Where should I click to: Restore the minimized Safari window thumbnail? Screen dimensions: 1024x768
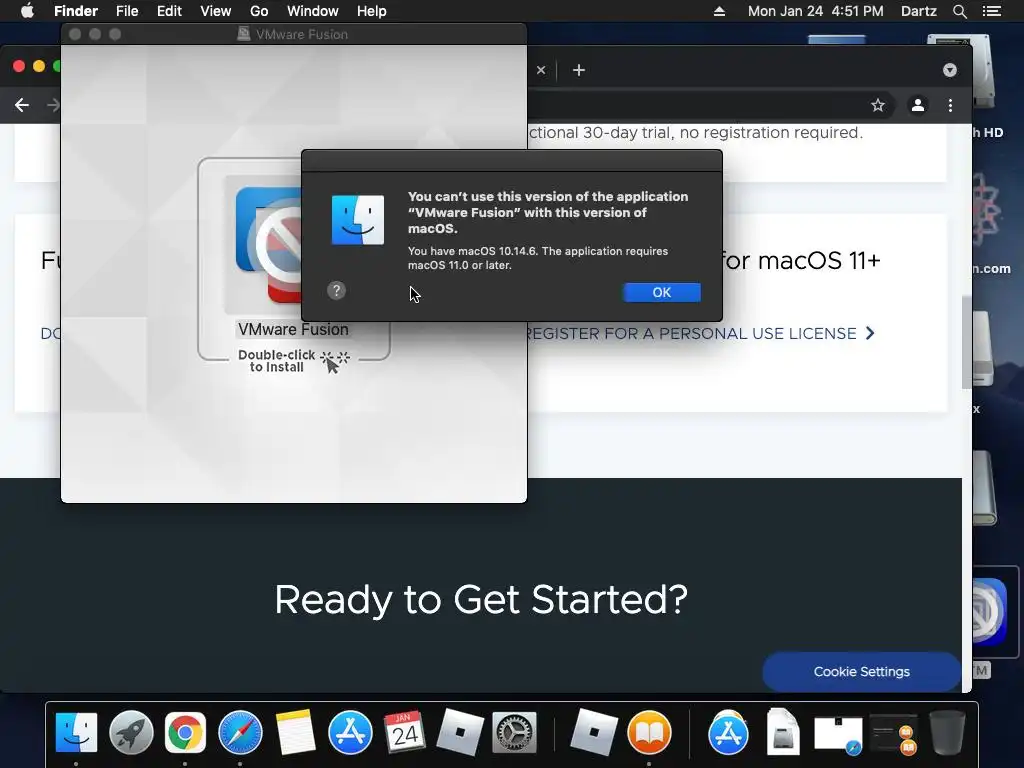coord(838,735)
